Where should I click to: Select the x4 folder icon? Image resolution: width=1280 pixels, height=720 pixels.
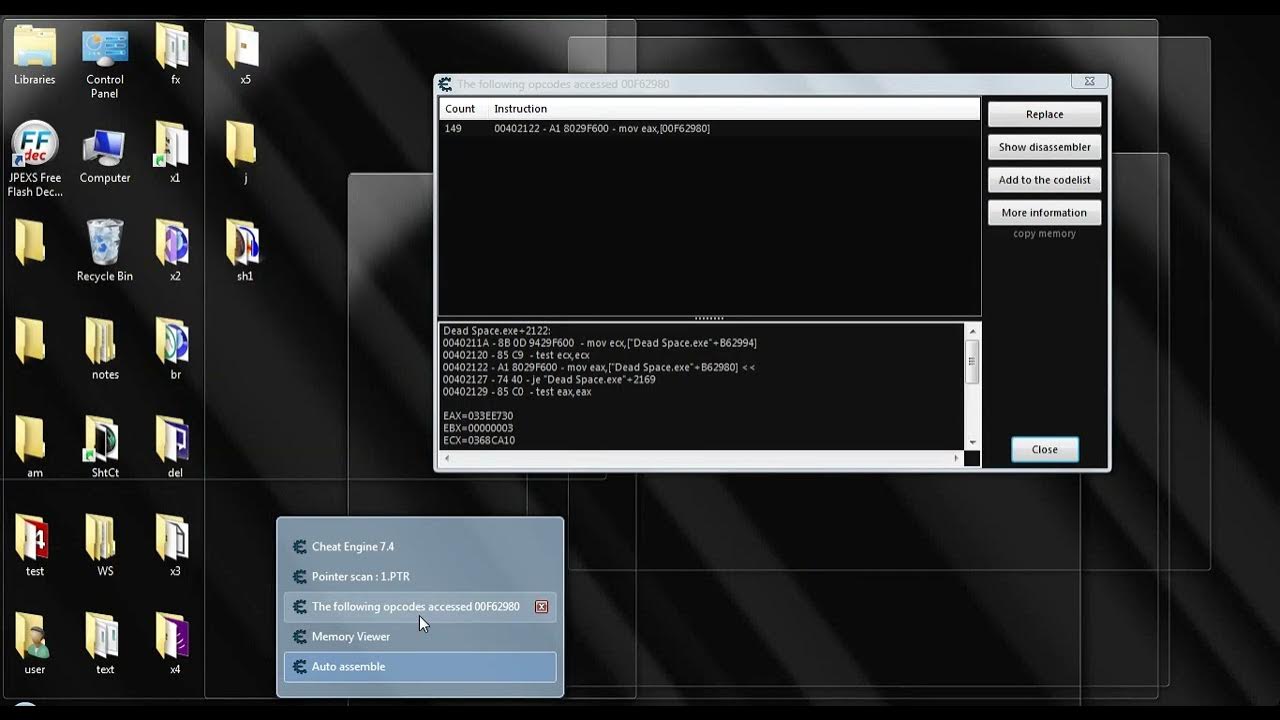175,645
